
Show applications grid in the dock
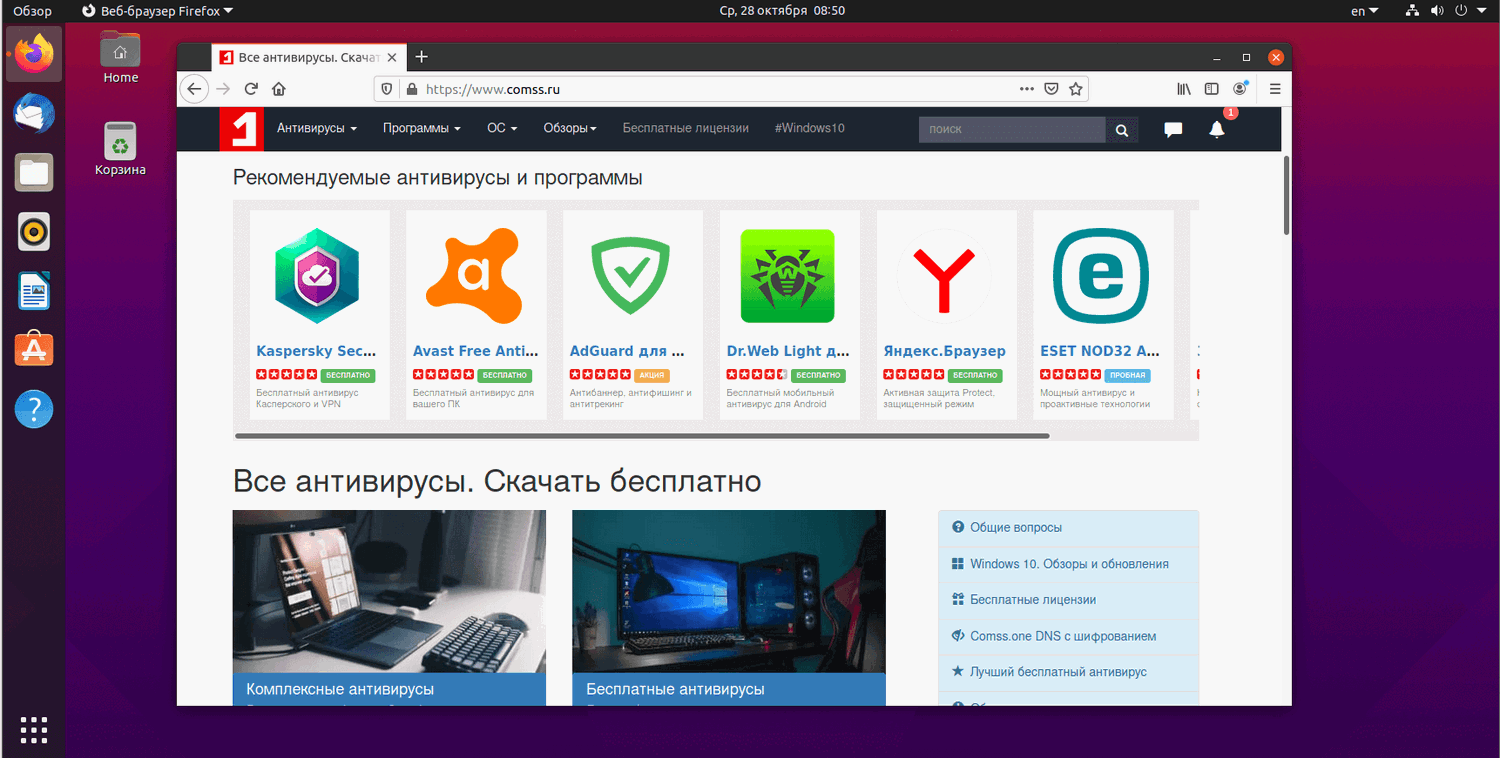(34, 730)
